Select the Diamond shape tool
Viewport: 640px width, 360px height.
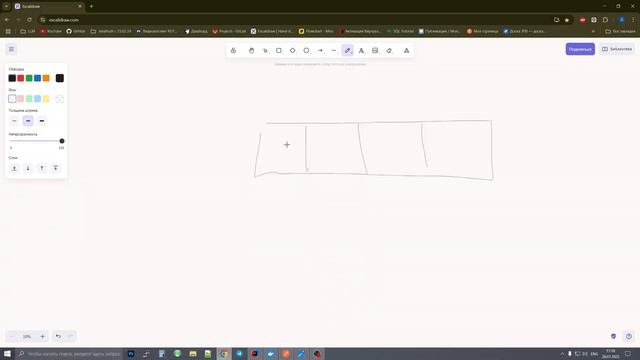[293, 51]
